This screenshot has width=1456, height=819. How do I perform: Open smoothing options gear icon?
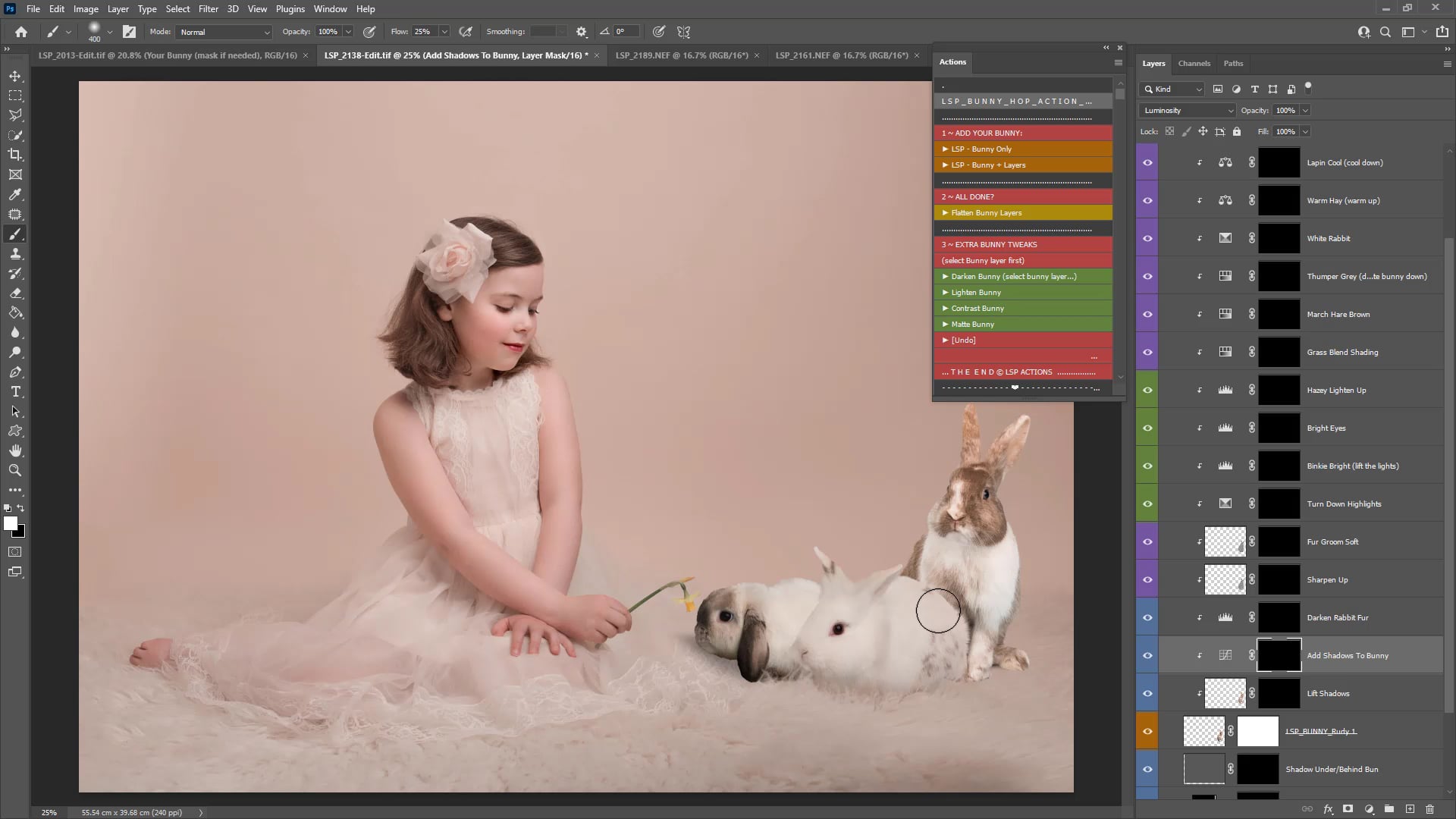click(x=582, y=32)
